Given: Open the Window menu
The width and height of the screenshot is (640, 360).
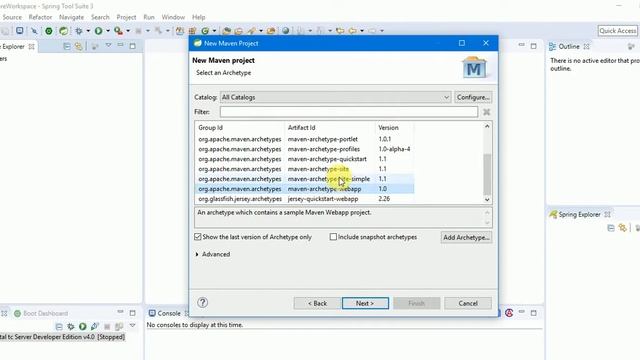Looking at the screenshot, I should click(173, 17).
